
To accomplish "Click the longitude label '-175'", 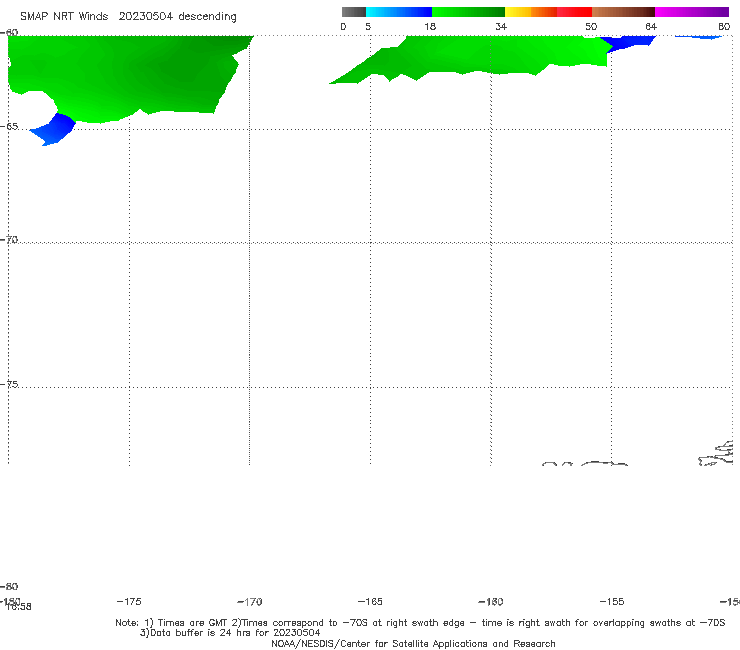I will [x=129, y=601].
